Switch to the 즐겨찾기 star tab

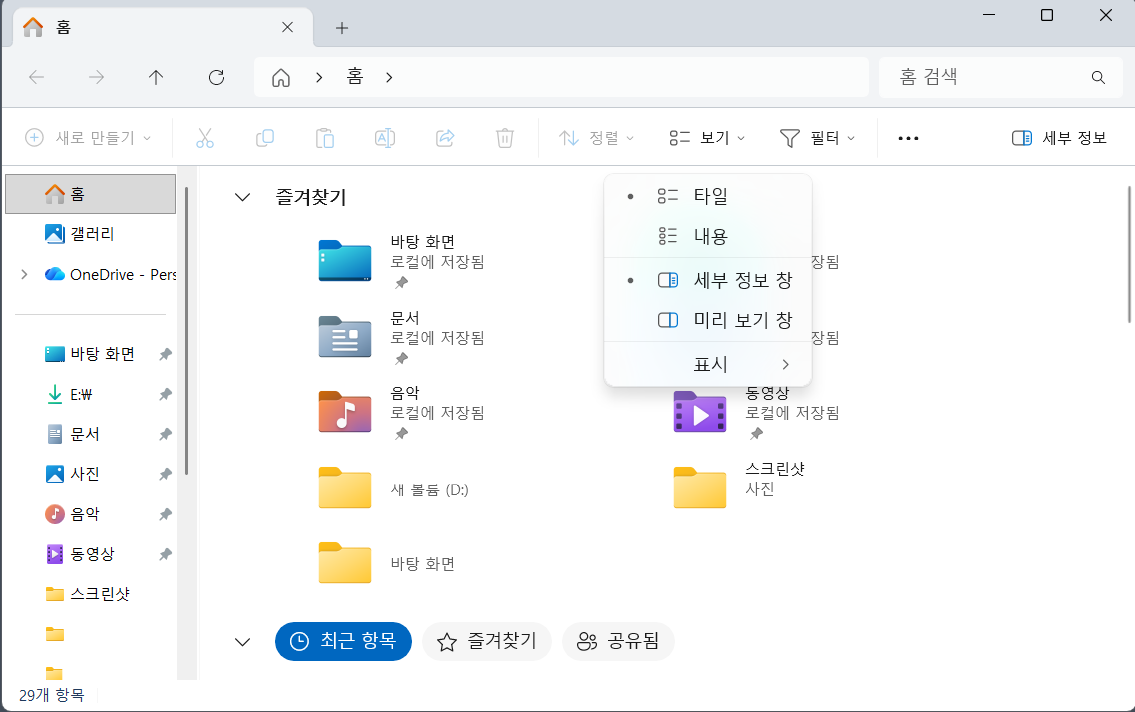(486, 641)
